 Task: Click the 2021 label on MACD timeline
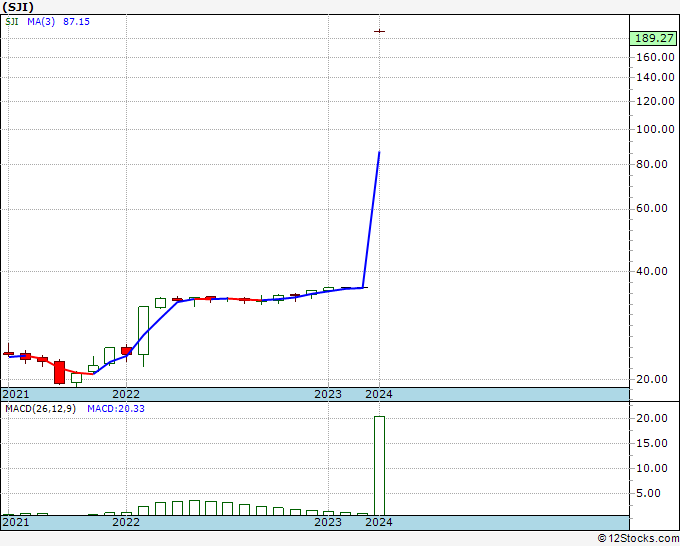coord(16,522)
